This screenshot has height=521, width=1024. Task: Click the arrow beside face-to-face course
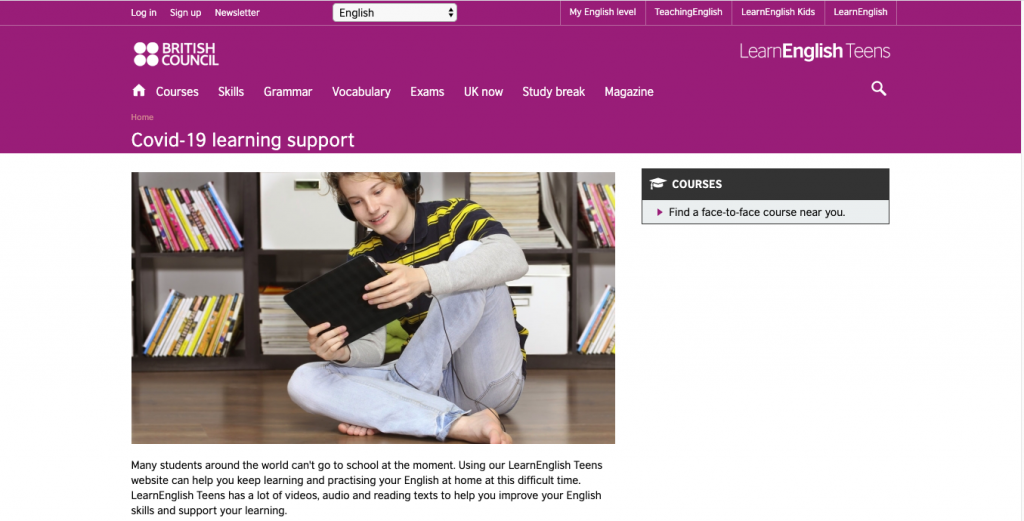660,212
